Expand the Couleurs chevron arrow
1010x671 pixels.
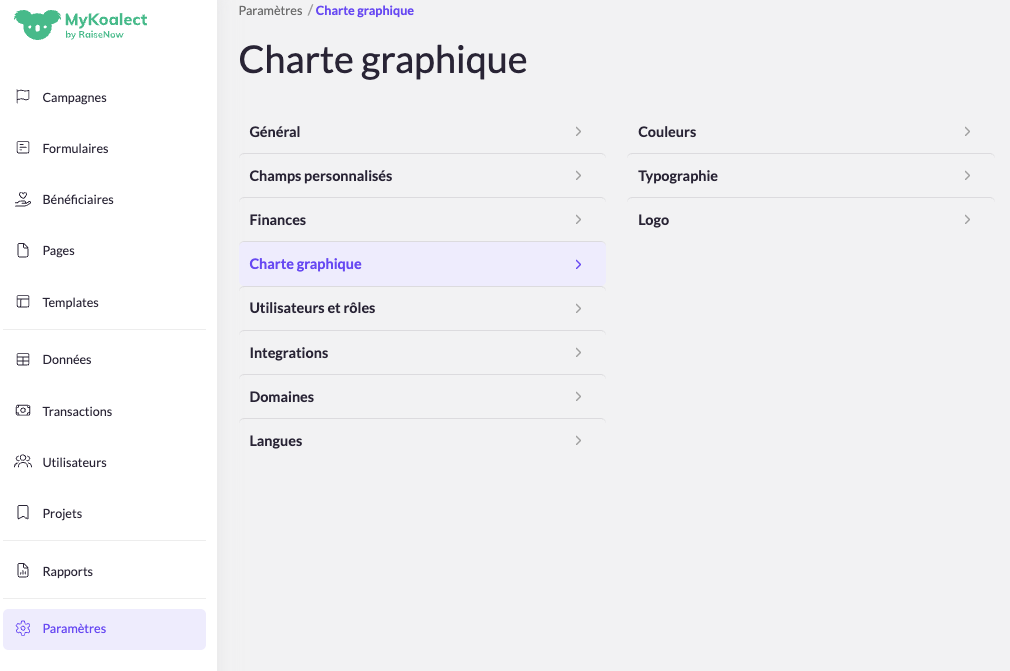967,131
